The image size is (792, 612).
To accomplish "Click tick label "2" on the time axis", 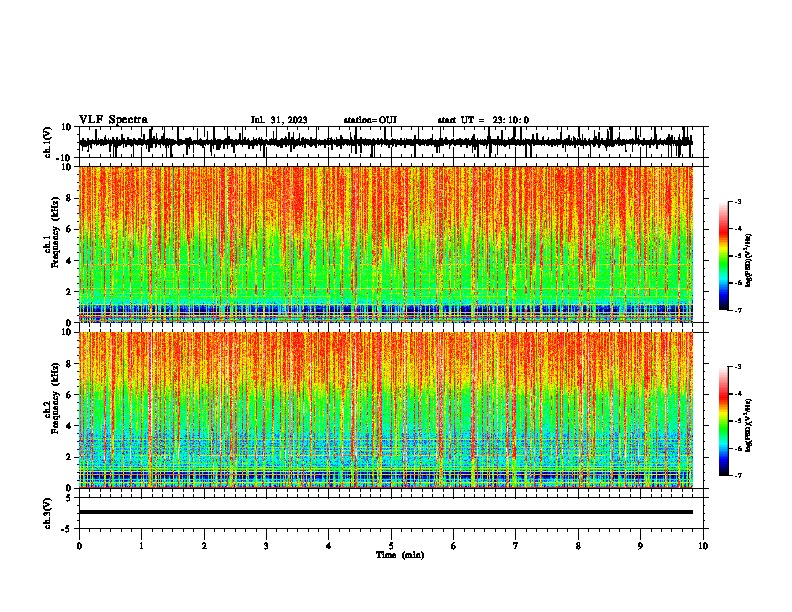I will (x=204, y=546).
